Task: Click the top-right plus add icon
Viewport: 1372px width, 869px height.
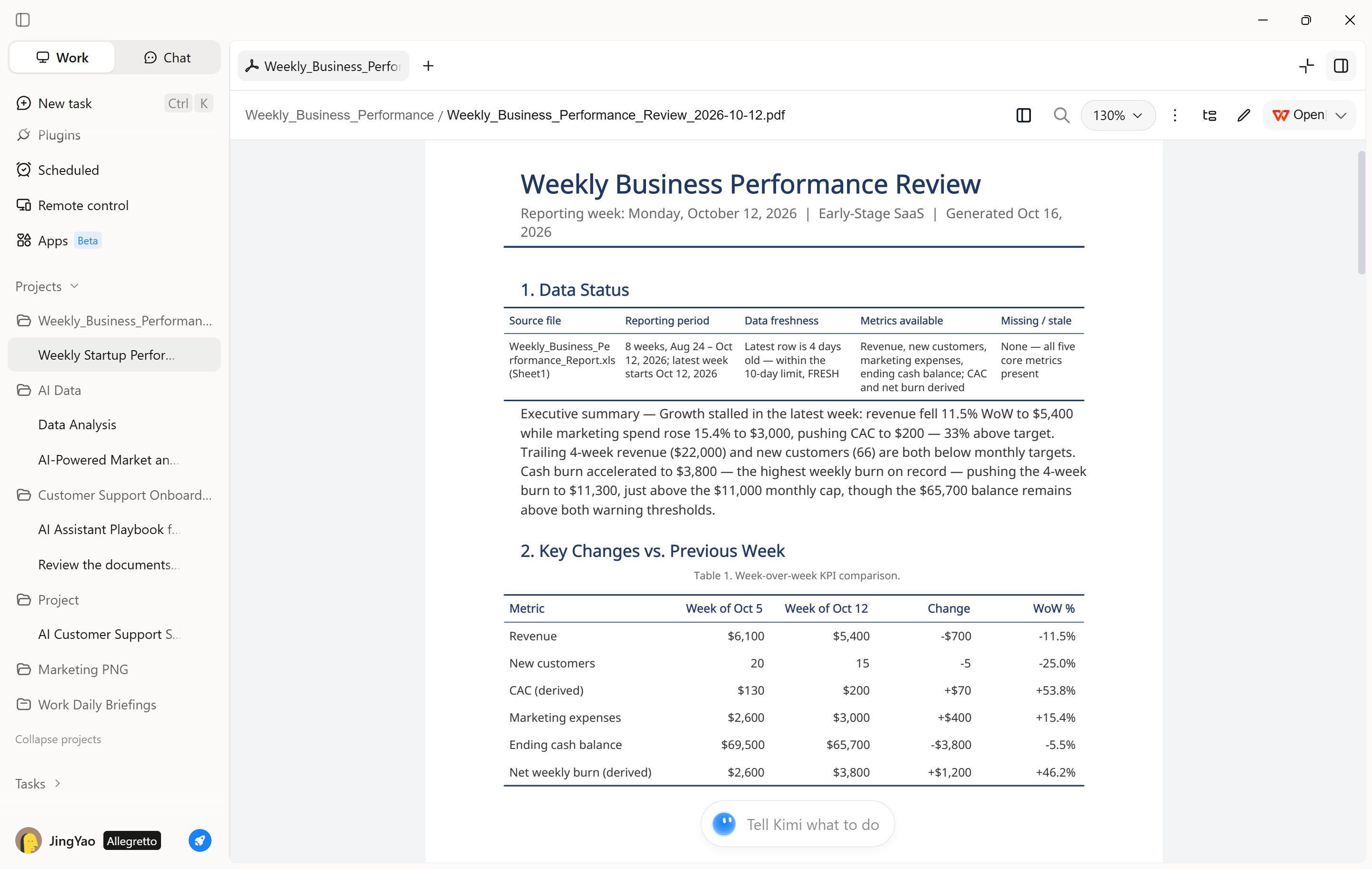Action: tap(1306, 66)
